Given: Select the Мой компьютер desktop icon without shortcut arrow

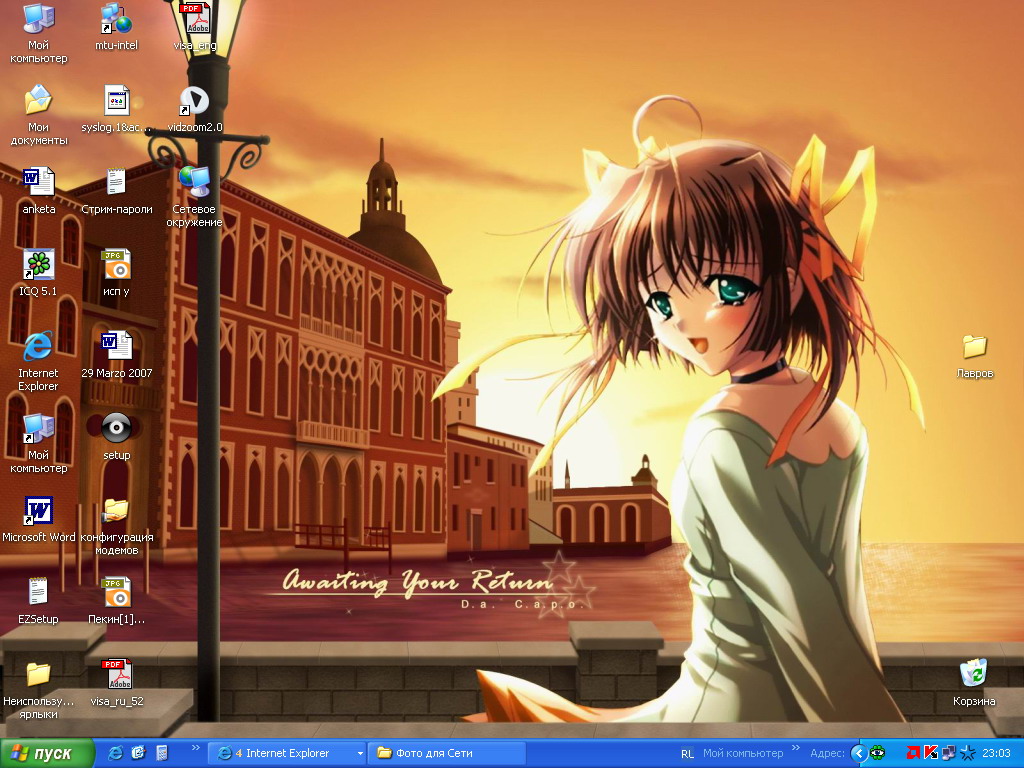Looking at the screenshot, I should (38, 34).
